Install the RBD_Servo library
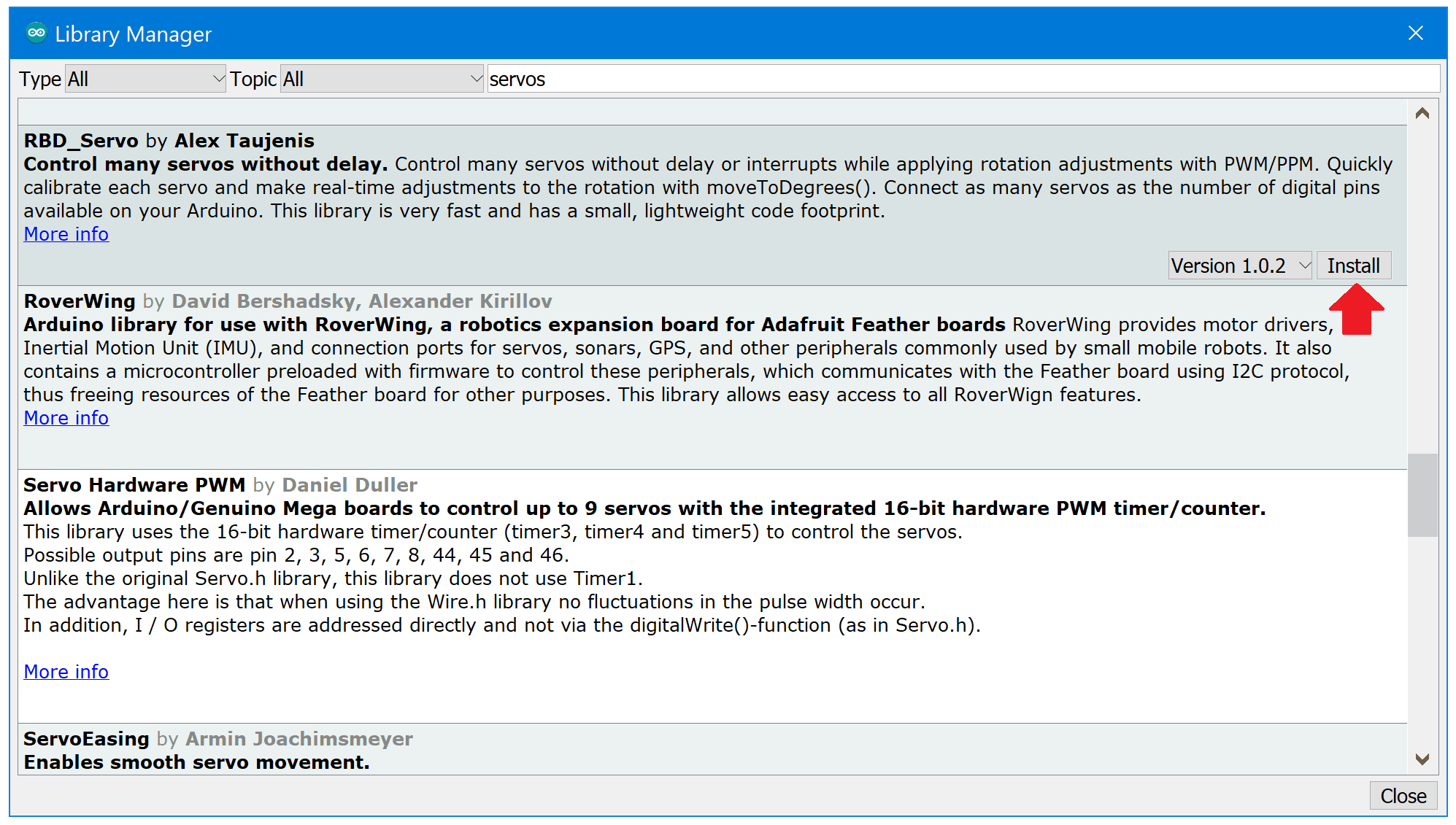 [1354, 266]
